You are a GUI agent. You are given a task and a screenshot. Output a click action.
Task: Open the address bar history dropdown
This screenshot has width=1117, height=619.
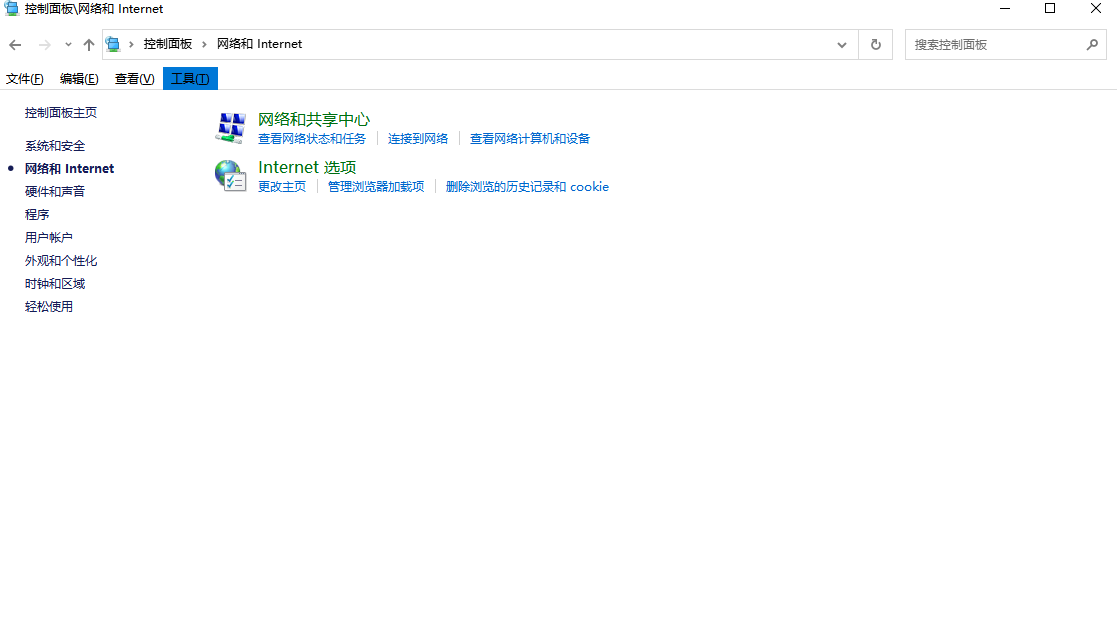[x=841, y=44]
